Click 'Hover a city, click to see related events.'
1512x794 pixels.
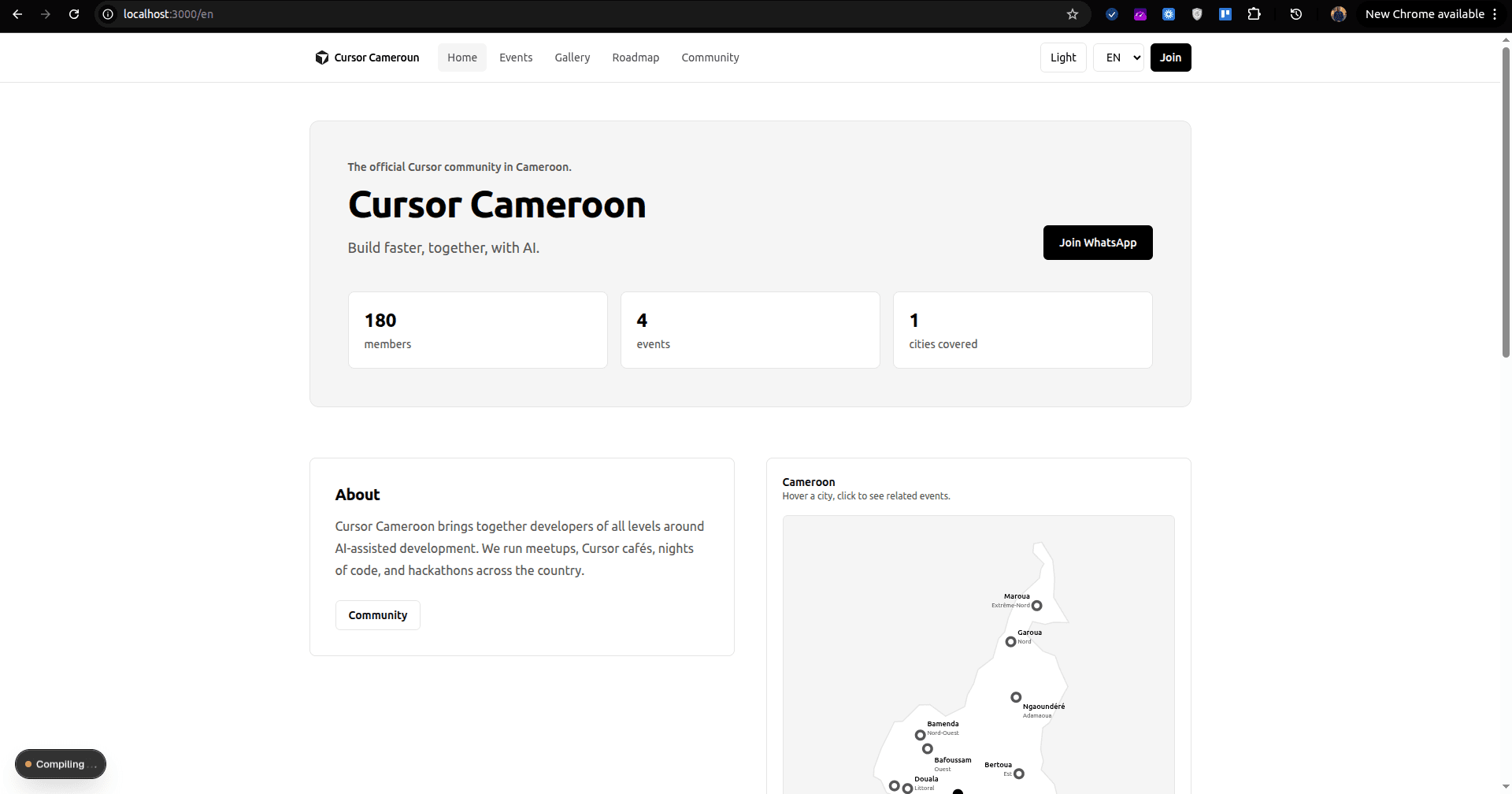[x=866, y=496]
